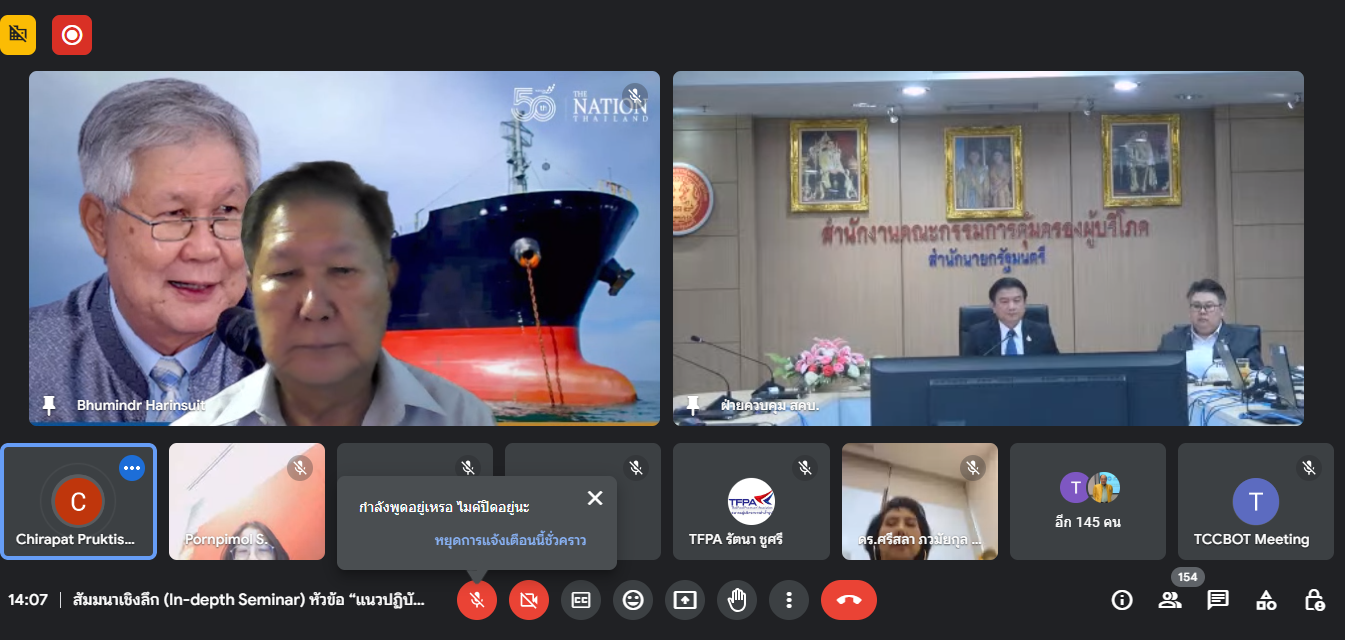Toggle closed captions
Viewport: 1345px width, 640px height.
coord(581,600)
